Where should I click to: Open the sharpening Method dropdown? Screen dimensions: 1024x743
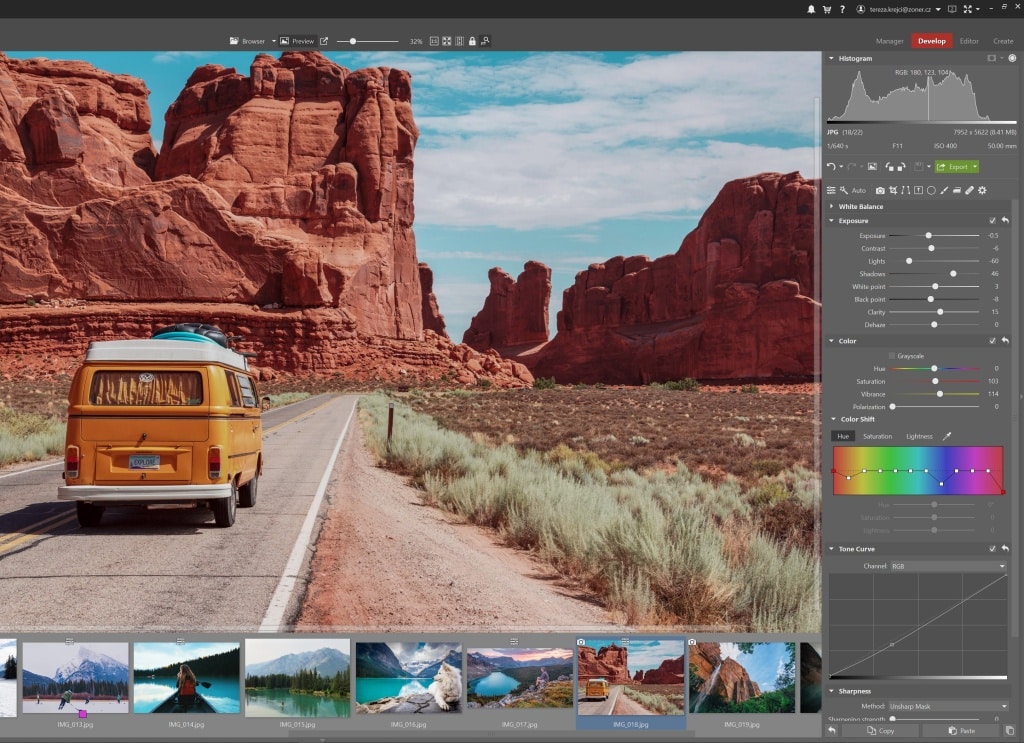coord(947,706)
